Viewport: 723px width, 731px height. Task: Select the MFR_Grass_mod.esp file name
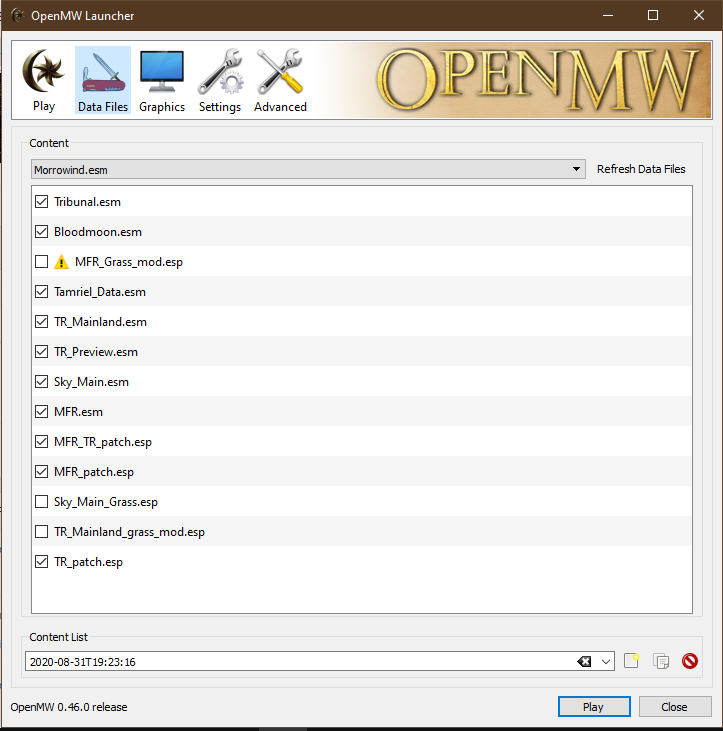tap(129, 262)
